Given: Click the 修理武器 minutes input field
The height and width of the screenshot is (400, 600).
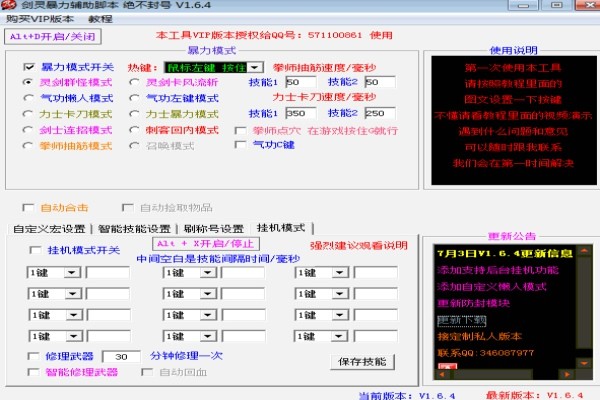Looking at the screenshot, I should coord(120,356).
